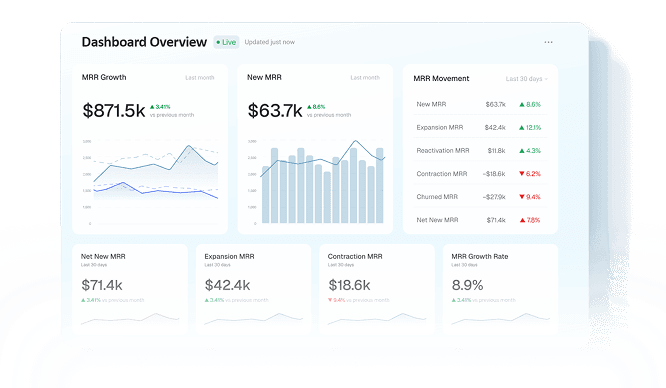Click the 8.9% MRR Growth Rate value
The image size is (666, 388).
[467, 285]
